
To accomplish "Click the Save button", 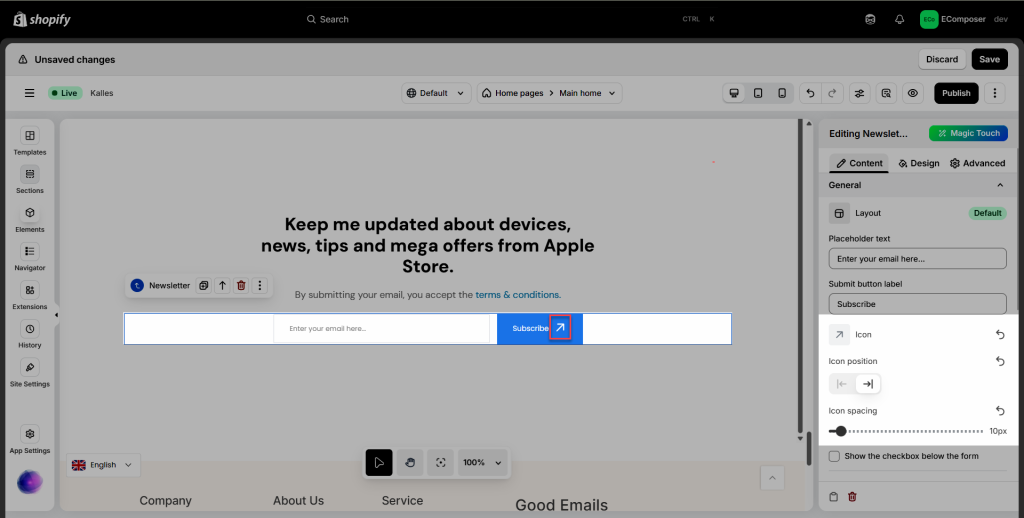I will (988, 59).
